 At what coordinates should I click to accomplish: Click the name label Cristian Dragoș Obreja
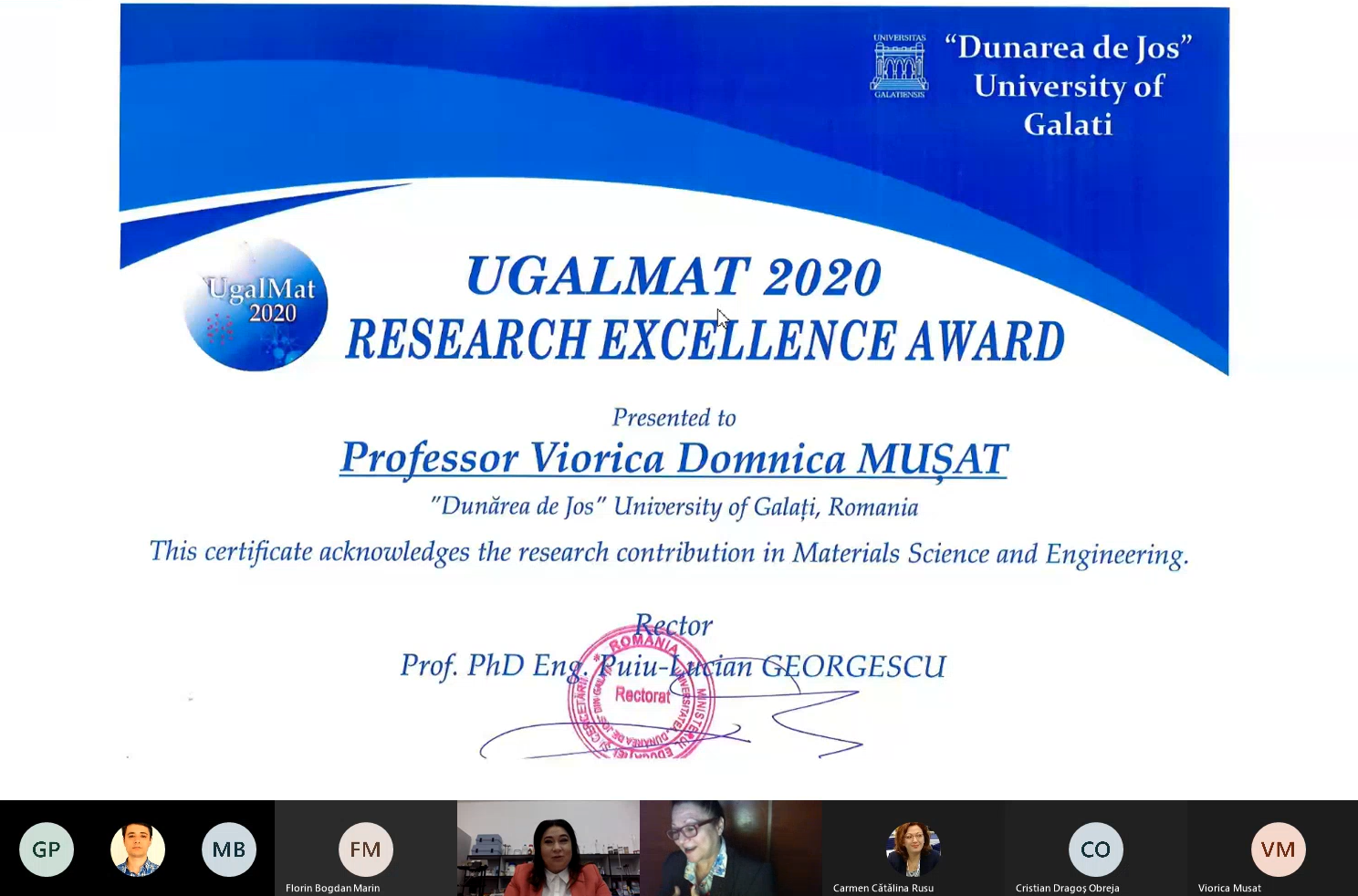(1068, 888)
